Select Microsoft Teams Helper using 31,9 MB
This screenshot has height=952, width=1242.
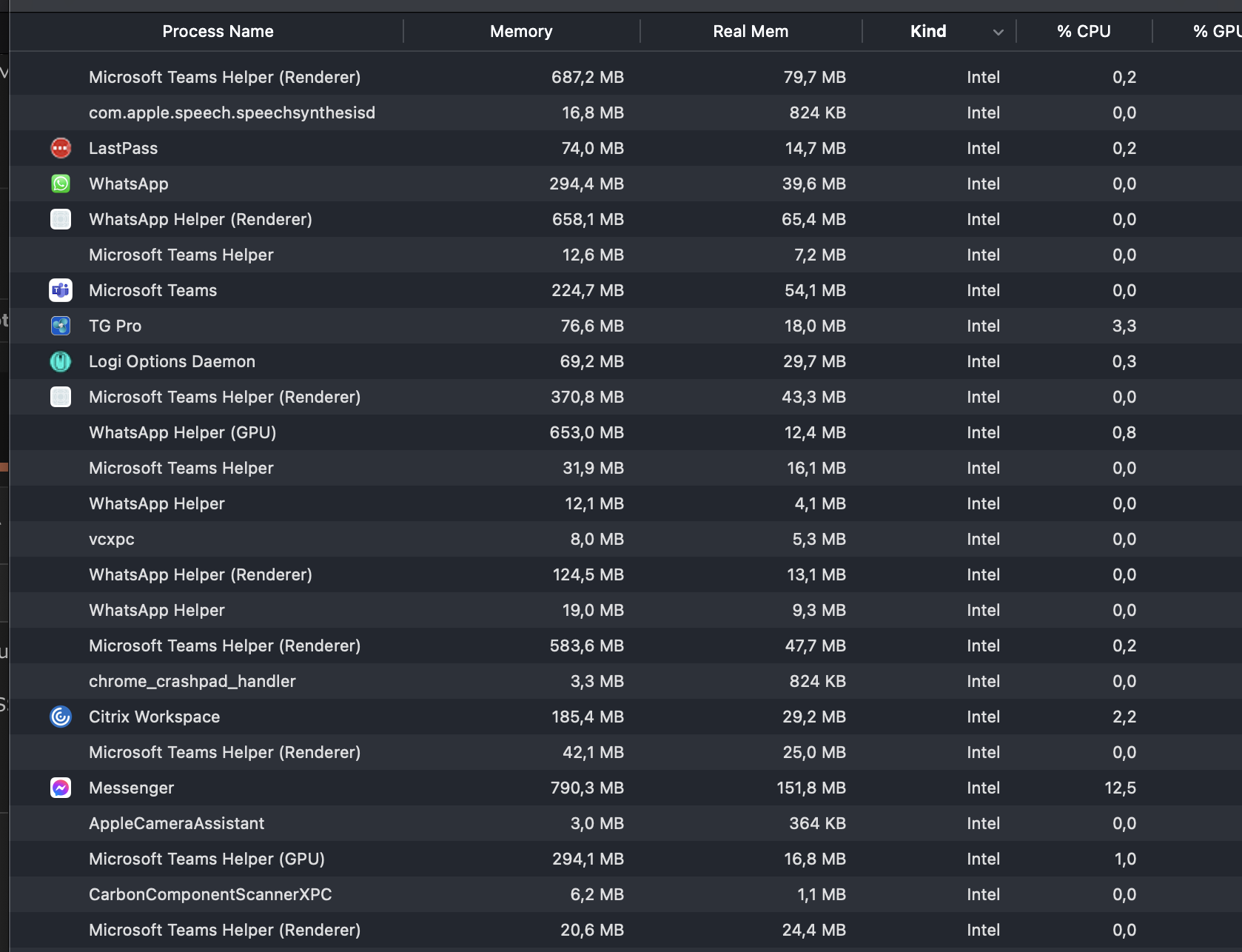pyautogui.click(x=181, y=468)
